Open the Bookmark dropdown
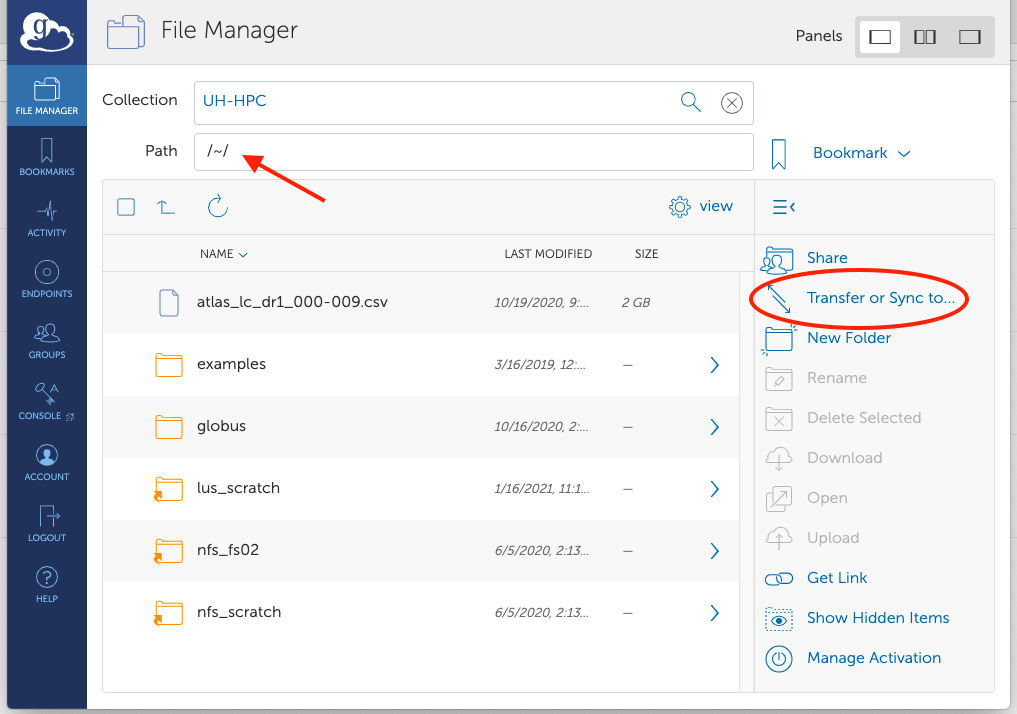Viewport: 1017px width, 714px height. (861, 153)
